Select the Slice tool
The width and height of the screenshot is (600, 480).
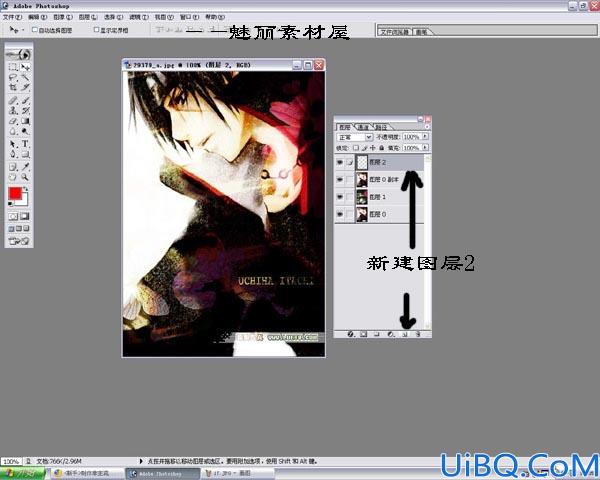point(25,87)
